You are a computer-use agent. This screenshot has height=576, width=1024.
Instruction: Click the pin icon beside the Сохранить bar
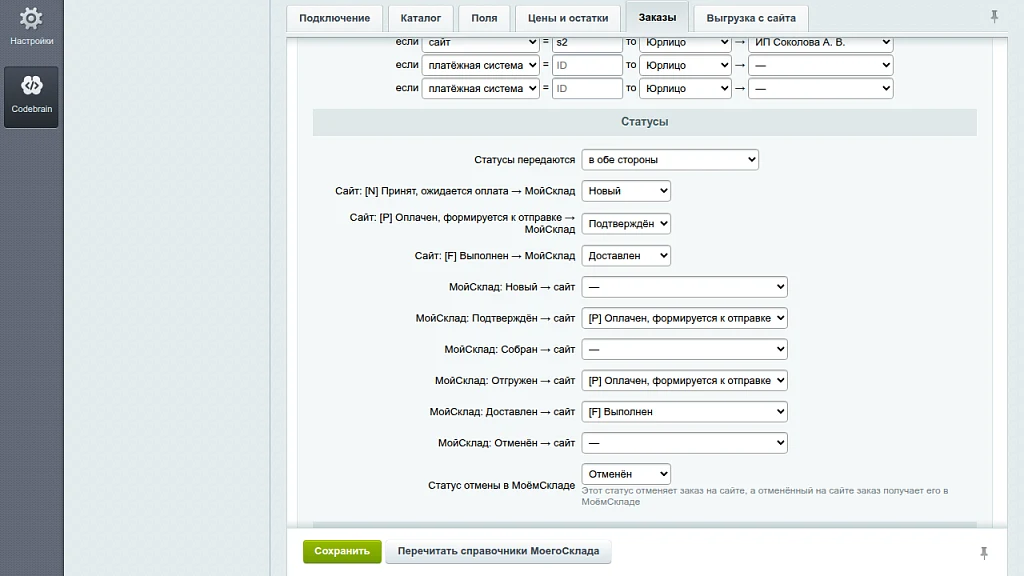coord(984,553)
